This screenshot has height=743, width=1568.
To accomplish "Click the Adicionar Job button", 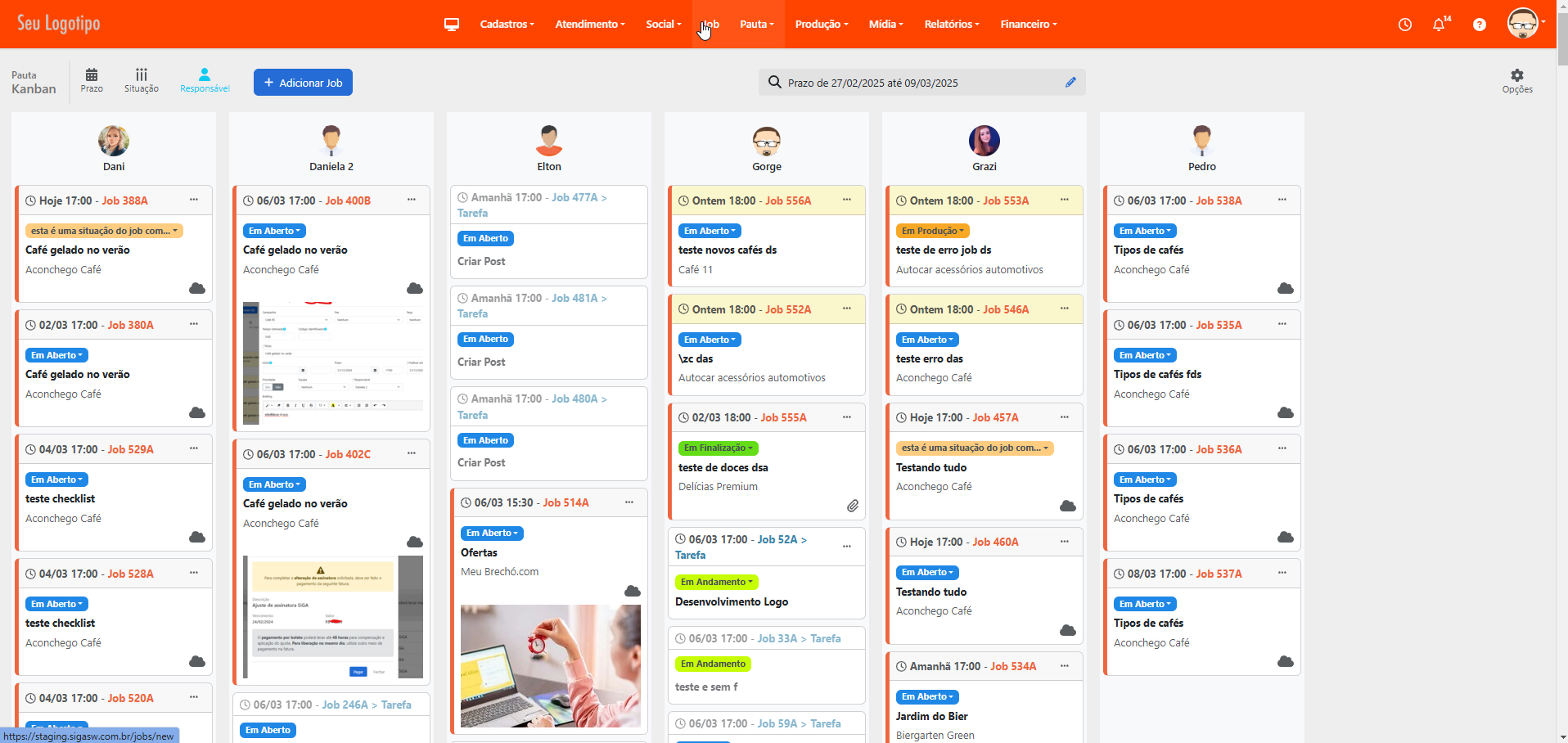I will [x=303, y=83].
